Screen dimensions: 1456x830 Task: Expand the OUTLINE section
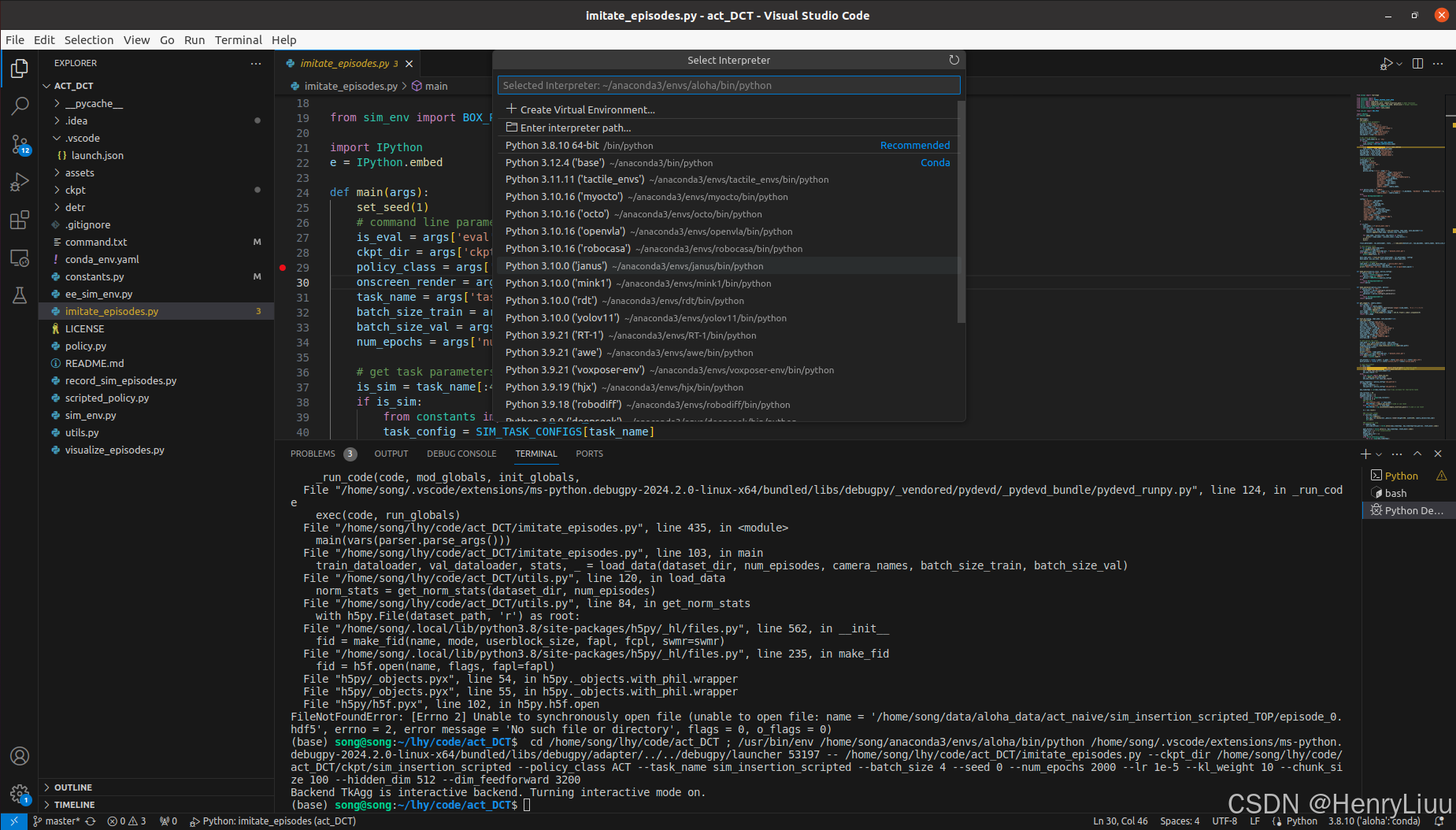[75, 787]
